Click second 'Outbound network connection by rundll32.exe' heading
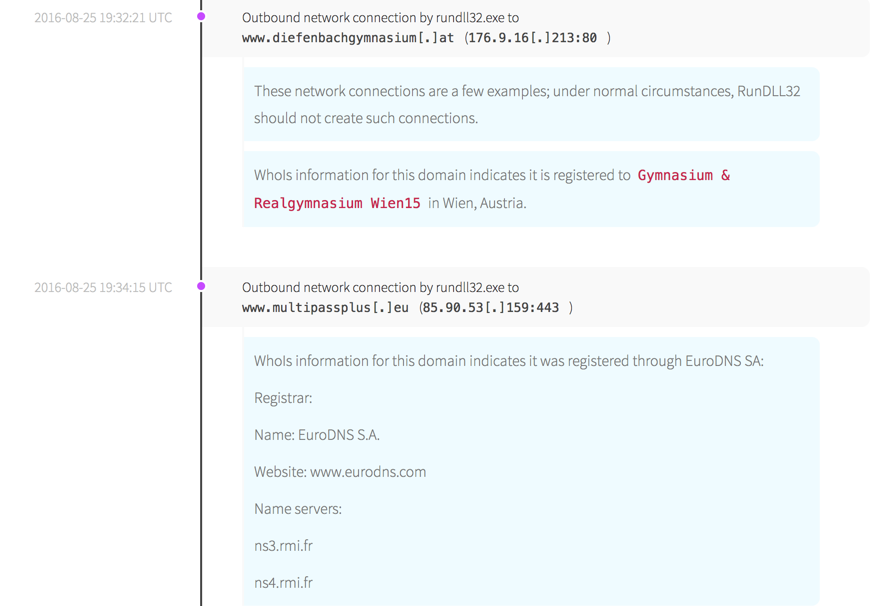The height and width of the screenshot is (606, 876). pyautogui.click(x=380, y=287)
